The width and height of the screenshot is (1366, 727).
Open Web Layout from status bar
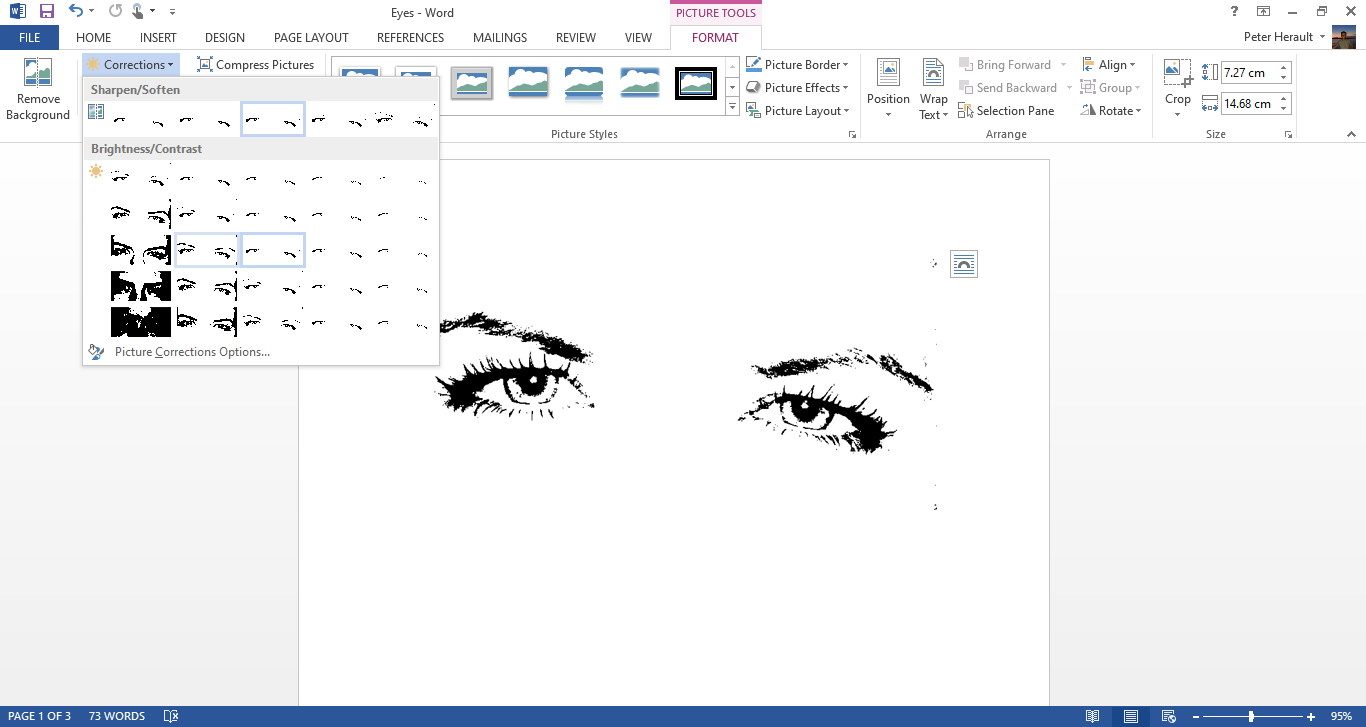coord(1168,716)
